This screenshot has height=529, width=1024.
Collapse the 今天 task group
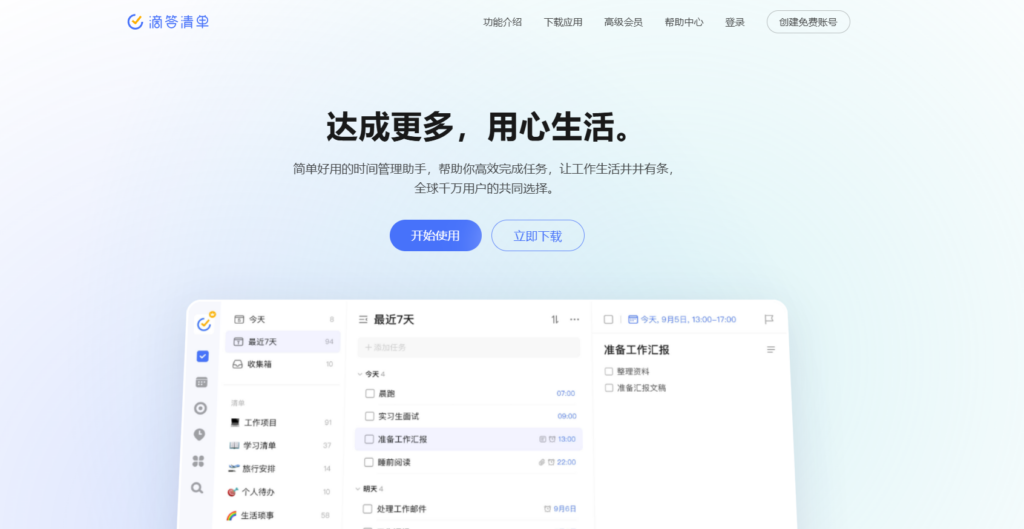tap(359, 374)
